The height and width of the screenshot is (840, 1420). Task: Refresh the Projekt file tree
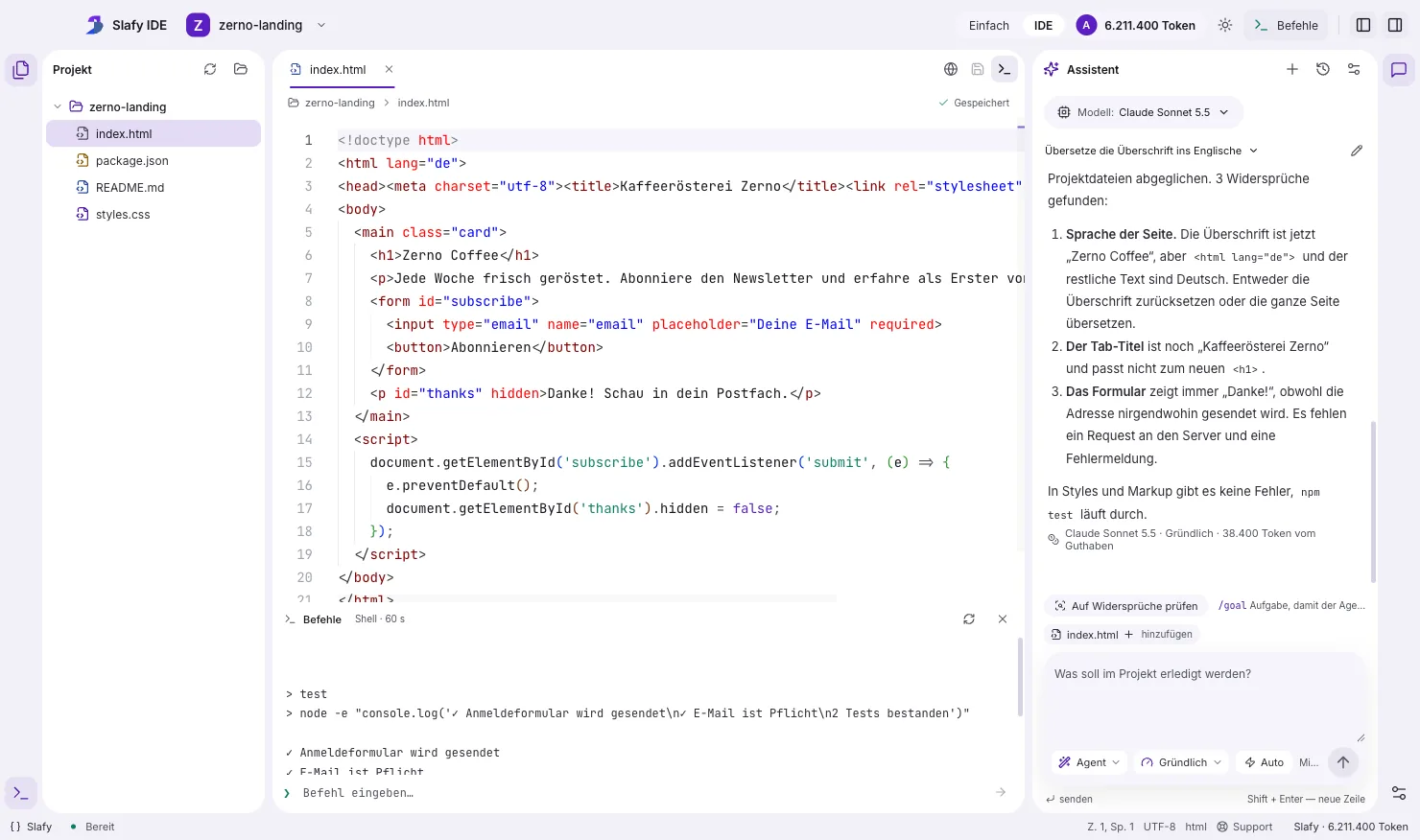tap(210, 69)
